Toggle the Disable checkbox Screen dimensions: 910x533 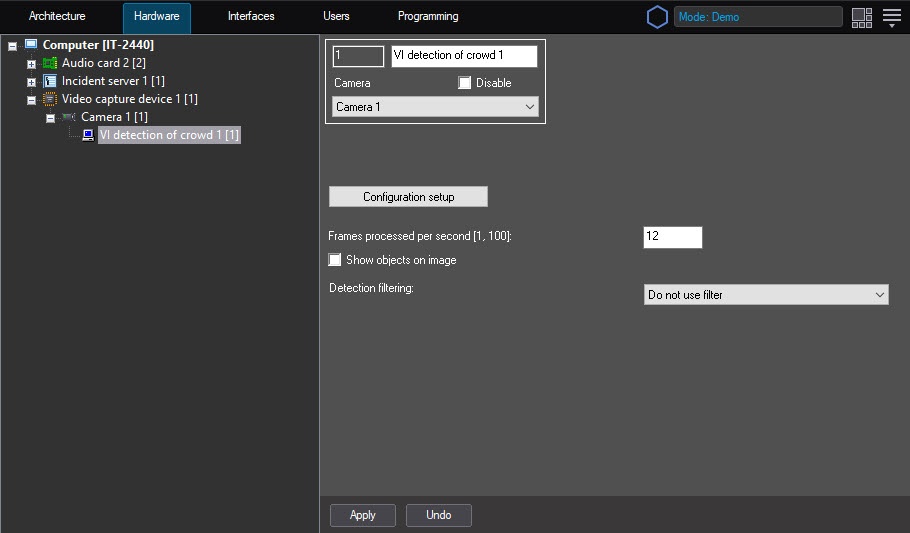point(465,83)
